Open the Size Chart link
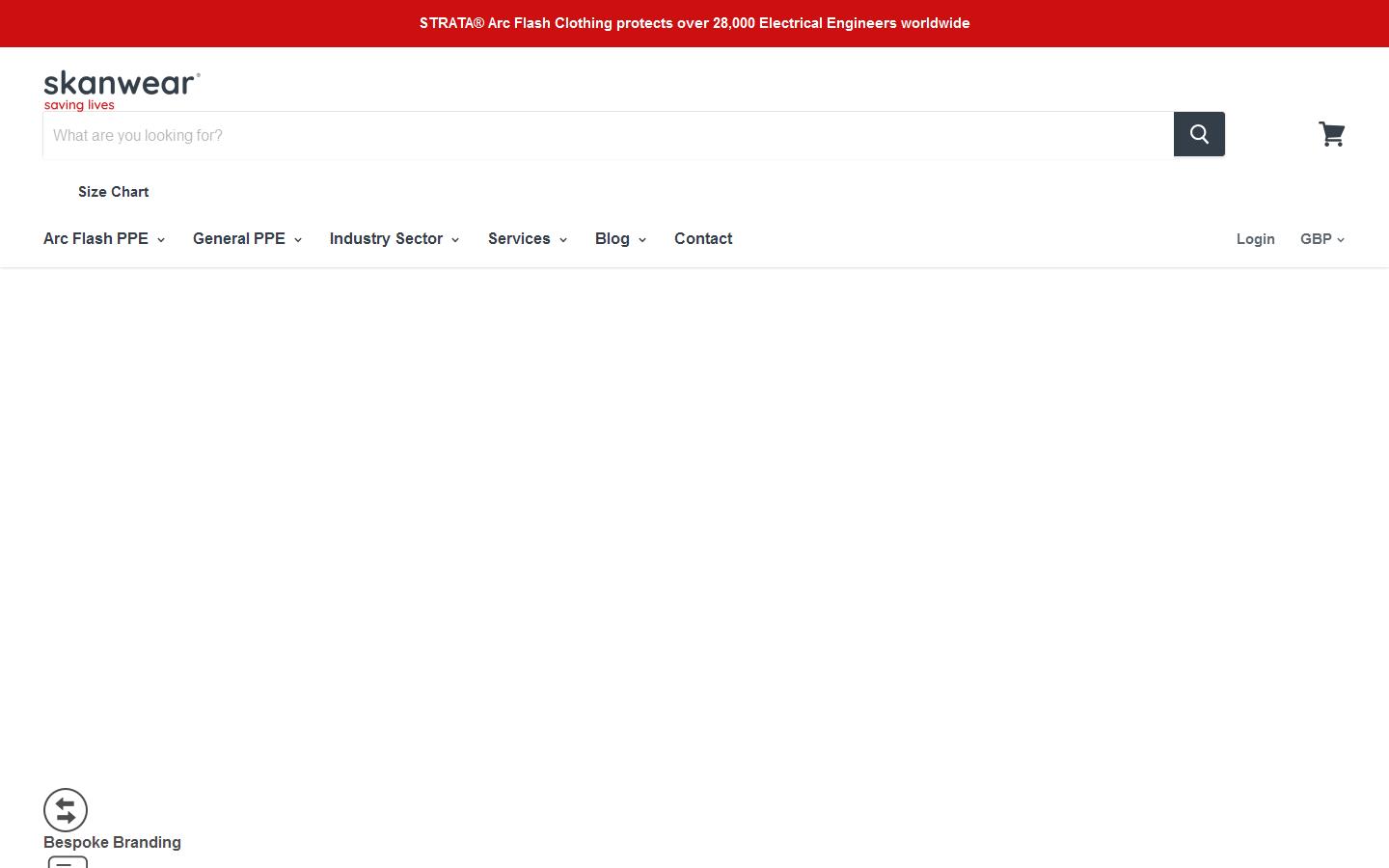1389x868 pixels. pyautogui.click(x=113, y=192)
